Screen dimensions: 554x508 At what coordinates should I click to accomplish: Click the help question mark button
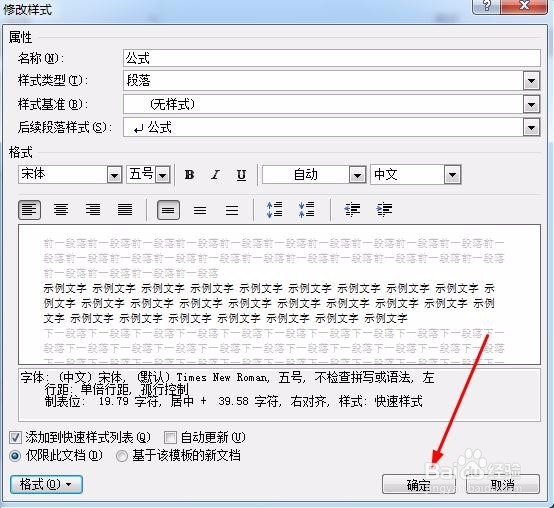click(x=487, y=6)
